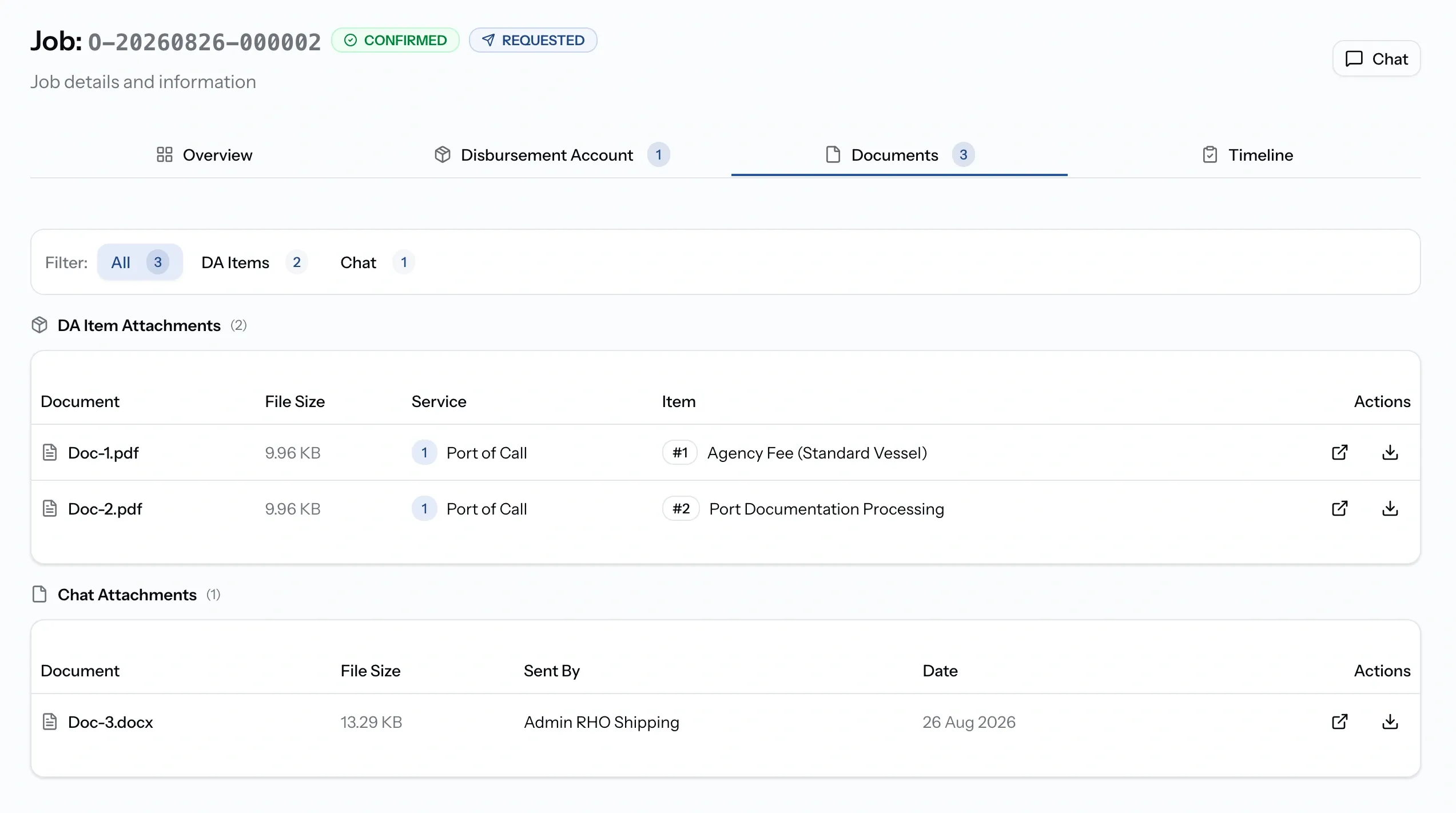Click Admin RHO Shipping sender
The width and height of the screenshot is (1456, 813).
click(x=602, y=722)
